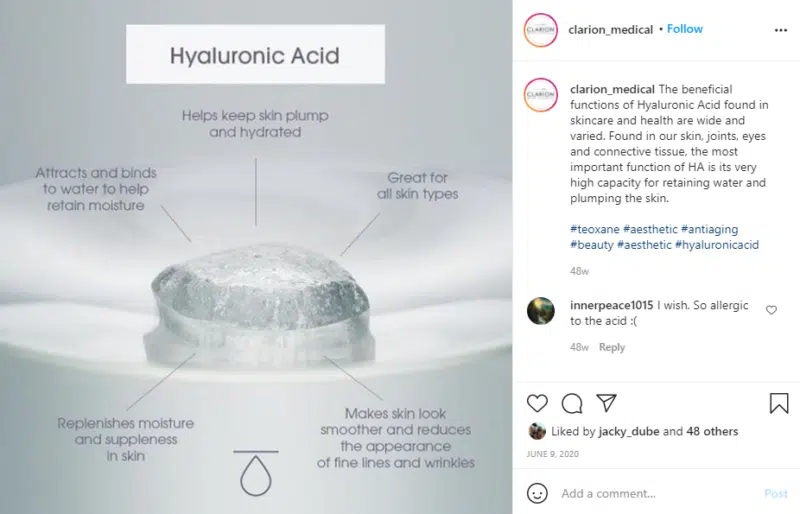800x514 pixels.
Task: Click clarion_medical avatar beside the caption
Action: pyautogui.click(x=540, y=95)
